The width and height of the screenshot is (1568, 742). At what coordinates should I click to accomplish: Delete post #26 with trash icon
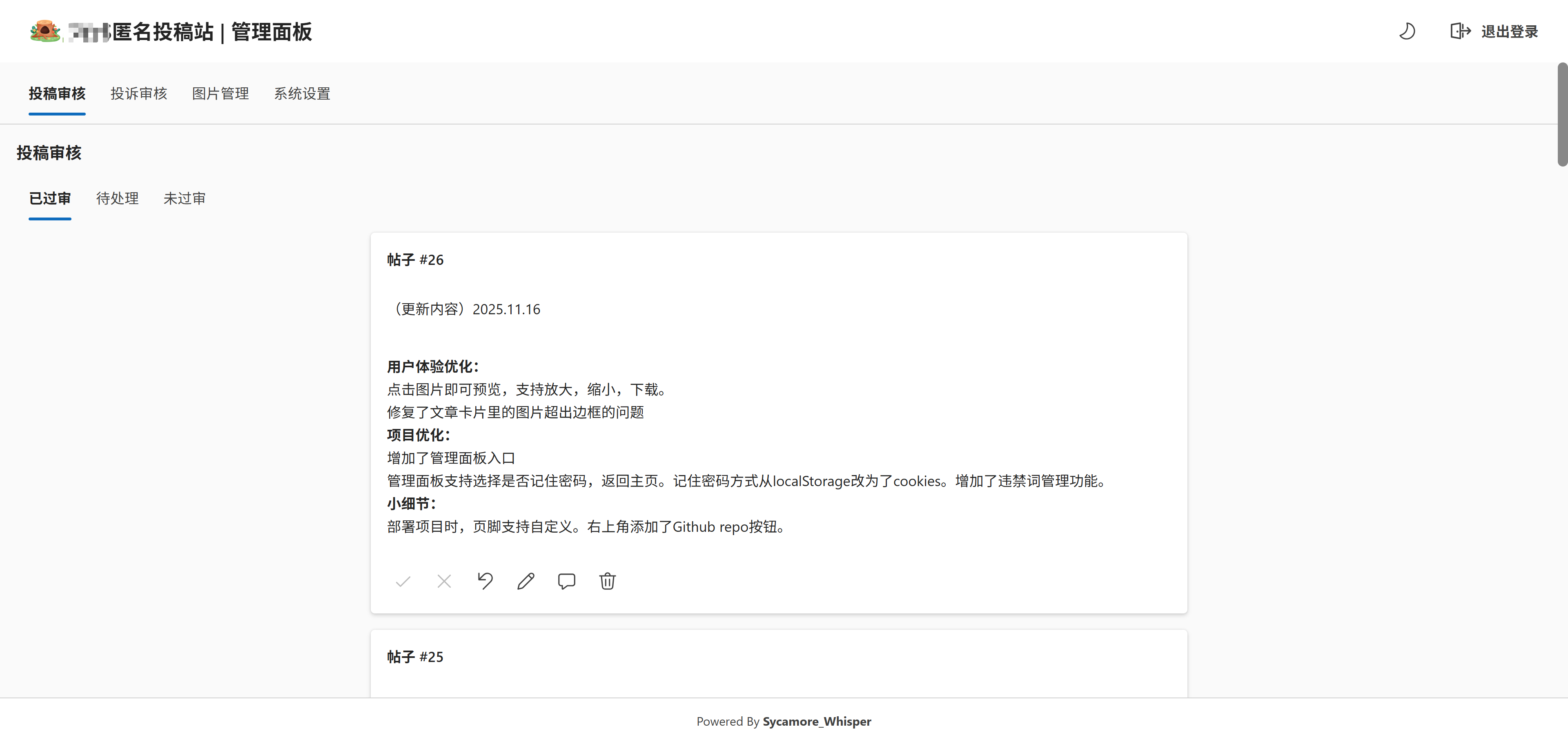[608, 582]
